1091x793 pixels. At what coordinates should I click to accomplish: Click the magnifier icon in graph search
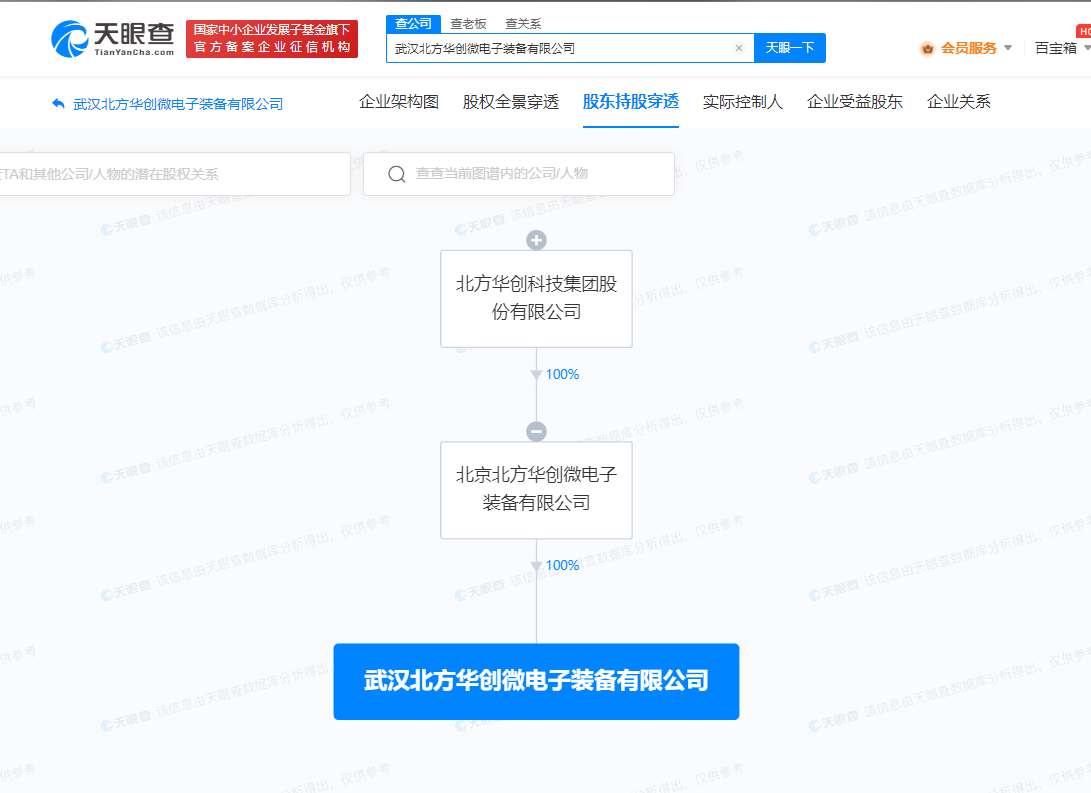(396, 174)
